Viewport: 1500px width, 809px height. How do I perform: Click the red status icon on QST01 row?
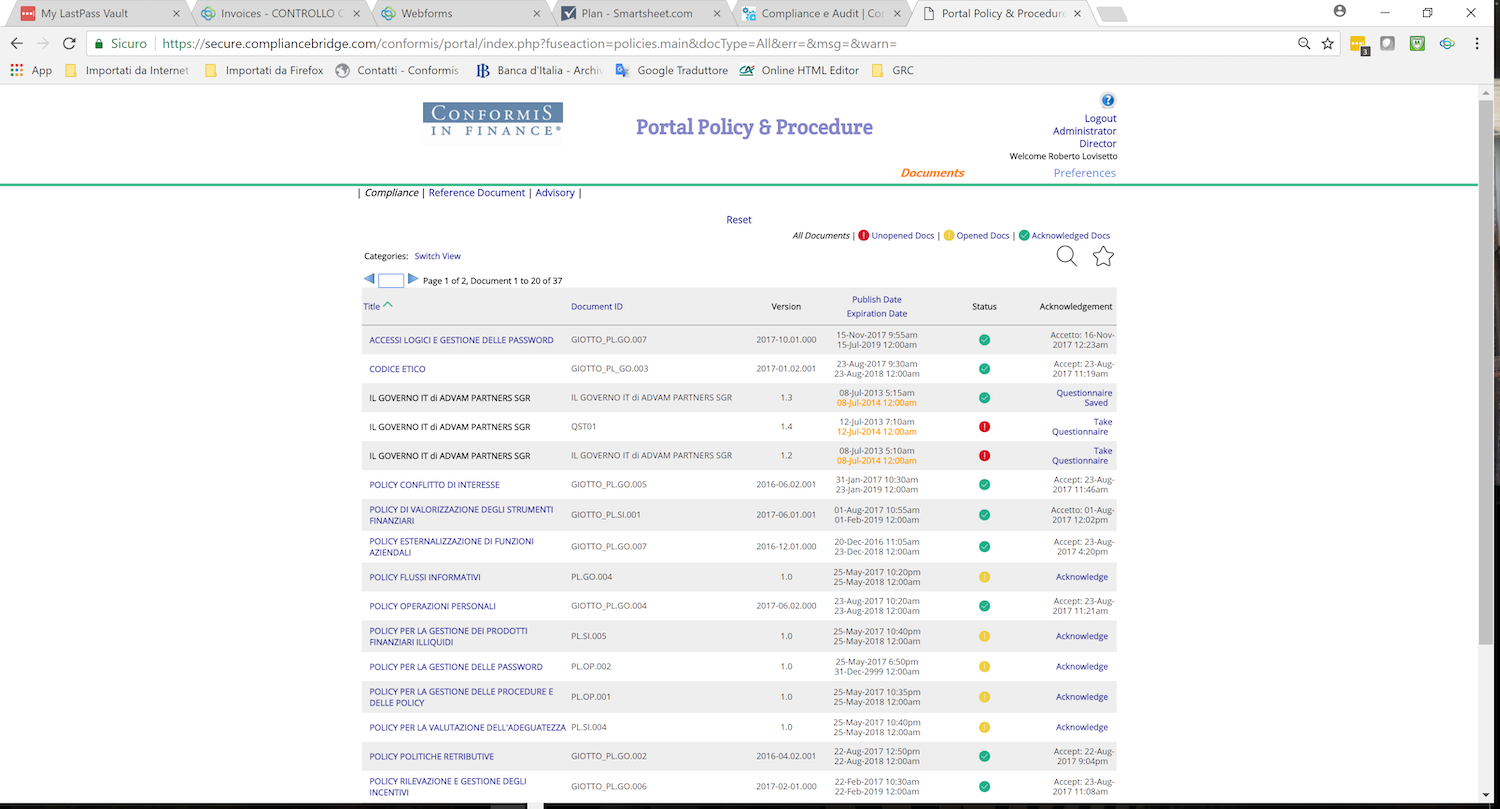click(984, 426)
